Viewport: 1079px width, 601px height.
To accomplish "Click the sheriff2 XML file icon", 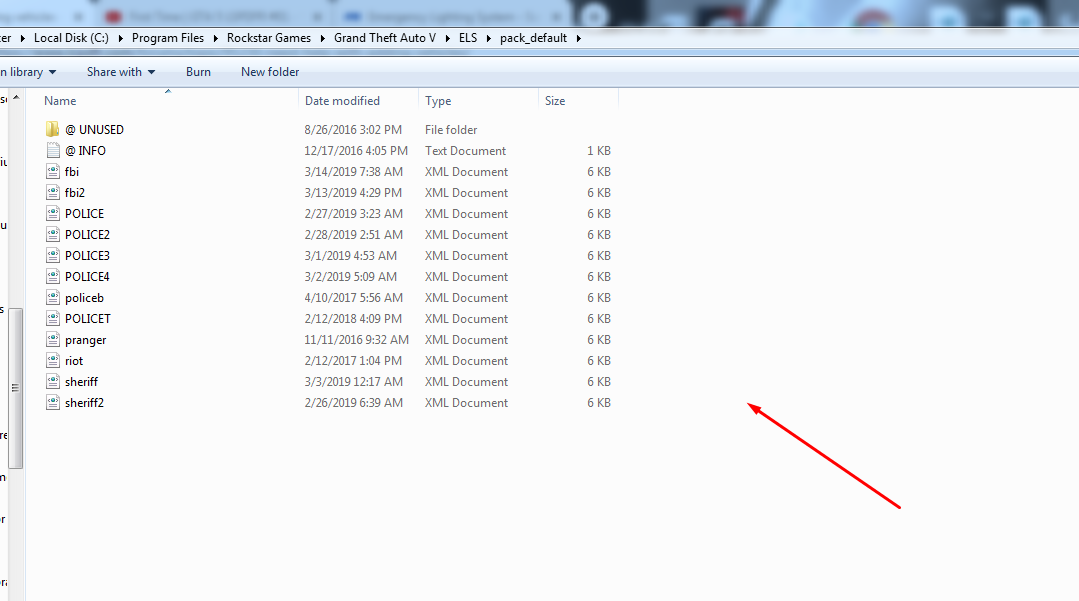I will [x=53, y=403].
